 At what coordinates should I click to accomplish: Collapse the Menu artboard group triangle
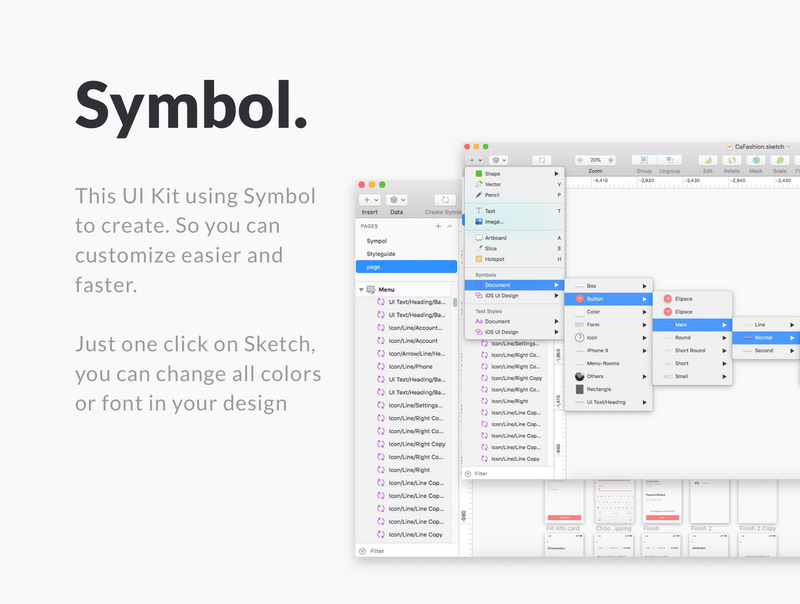tap(361, 290)
